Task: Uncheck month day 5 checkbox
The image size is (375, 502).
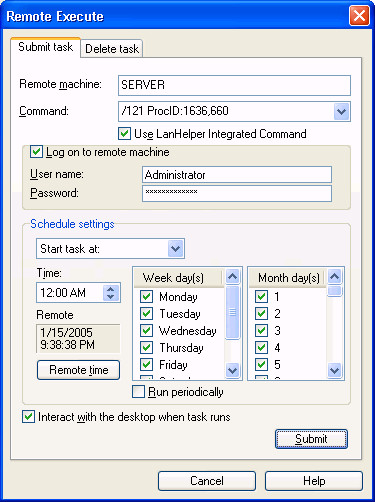Action: point(261,365)
